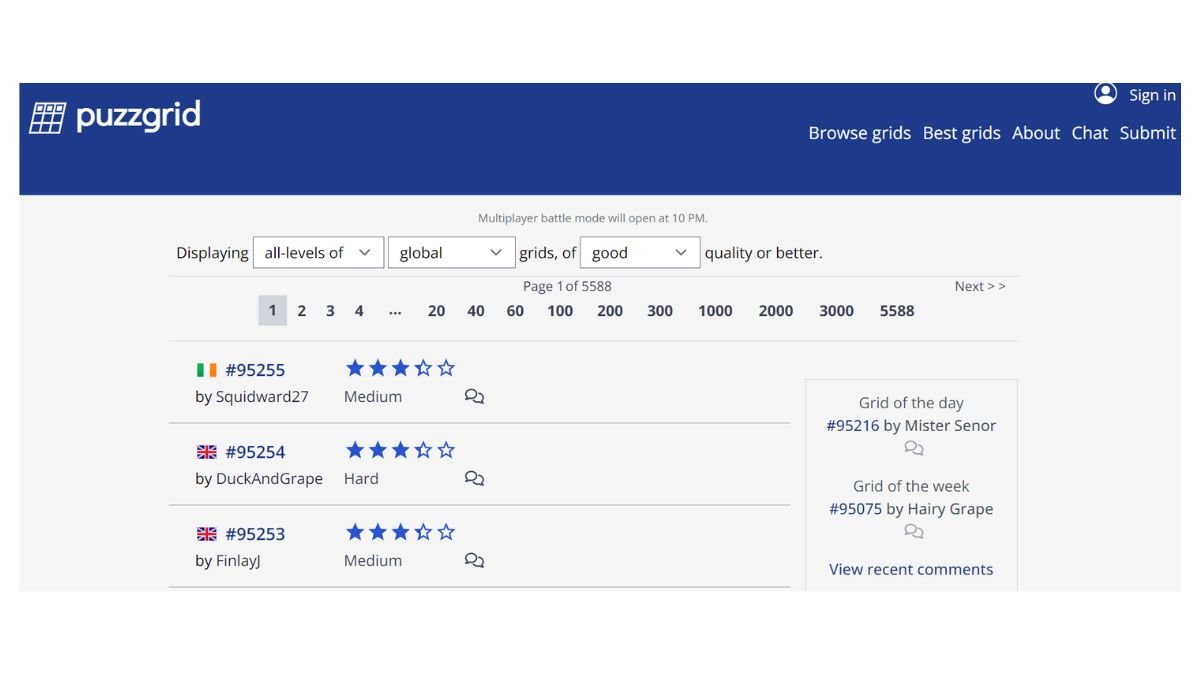The image size is (1200, 675).
Task: Click comments icon under Grid of the day
Action: [913, 449]
